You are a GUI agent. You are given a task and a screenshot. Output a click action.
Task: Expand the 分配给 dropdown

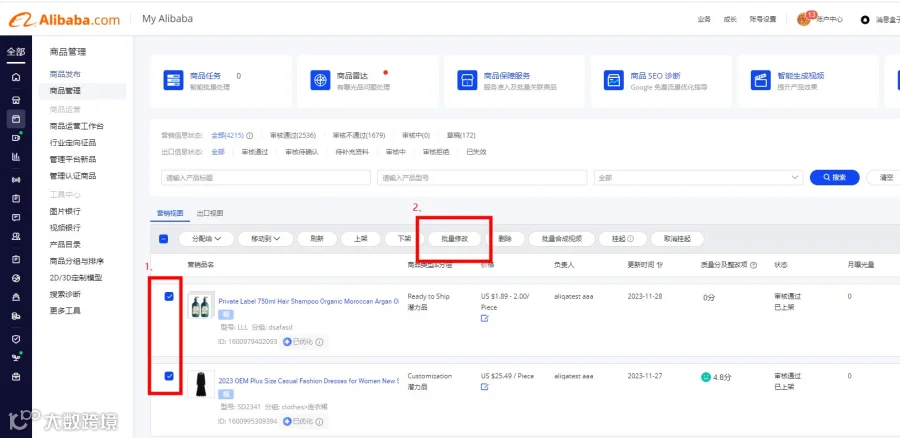(x=206, y=239)
